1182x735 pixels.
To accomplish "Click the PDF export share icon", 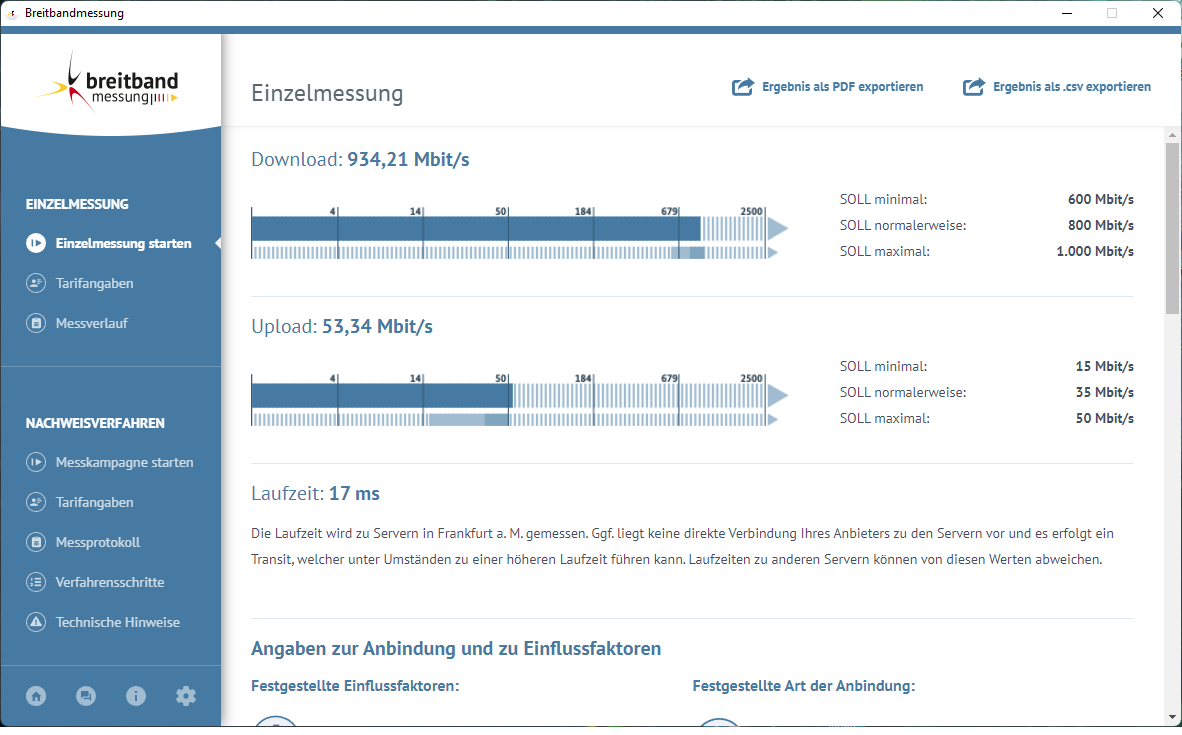I will point(742,87).
